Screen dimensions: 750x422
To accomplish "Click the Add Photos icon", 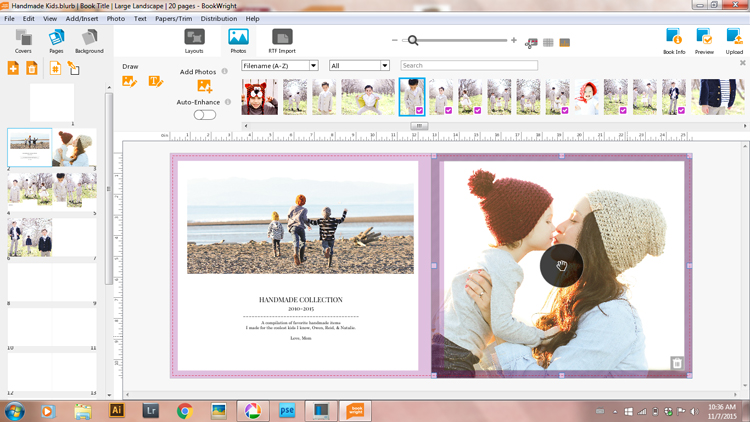I will 204,87.
